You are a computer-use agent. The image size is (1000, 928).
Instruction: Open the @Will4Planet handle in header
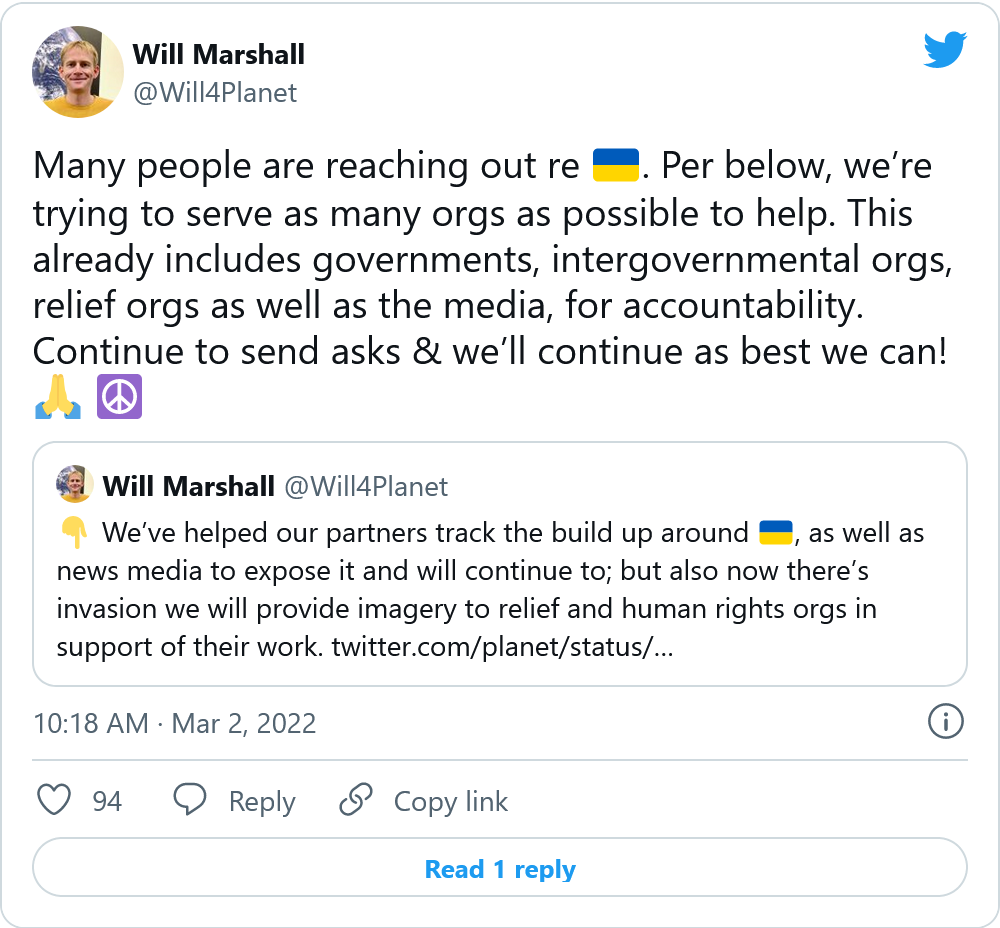pyautogui.click(x=215, y=92)
